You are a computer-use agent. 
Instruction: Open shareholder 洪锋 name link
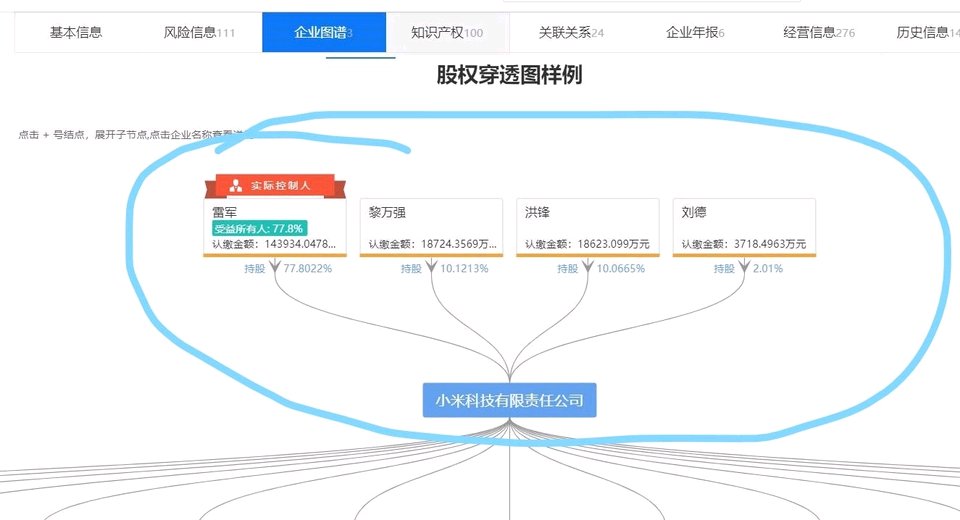click(537, 213)
